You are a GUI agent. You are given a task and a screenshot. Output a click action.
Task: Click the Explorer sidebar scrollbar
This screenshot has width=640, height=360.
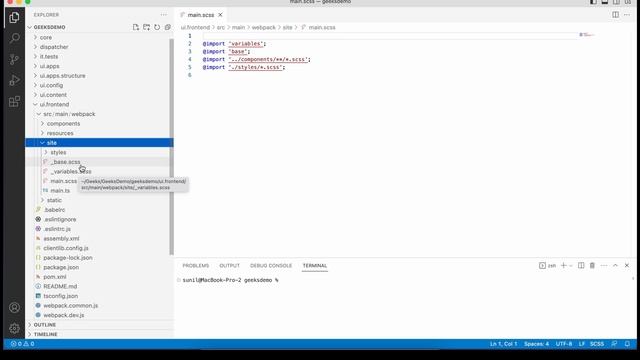[172, 147]
